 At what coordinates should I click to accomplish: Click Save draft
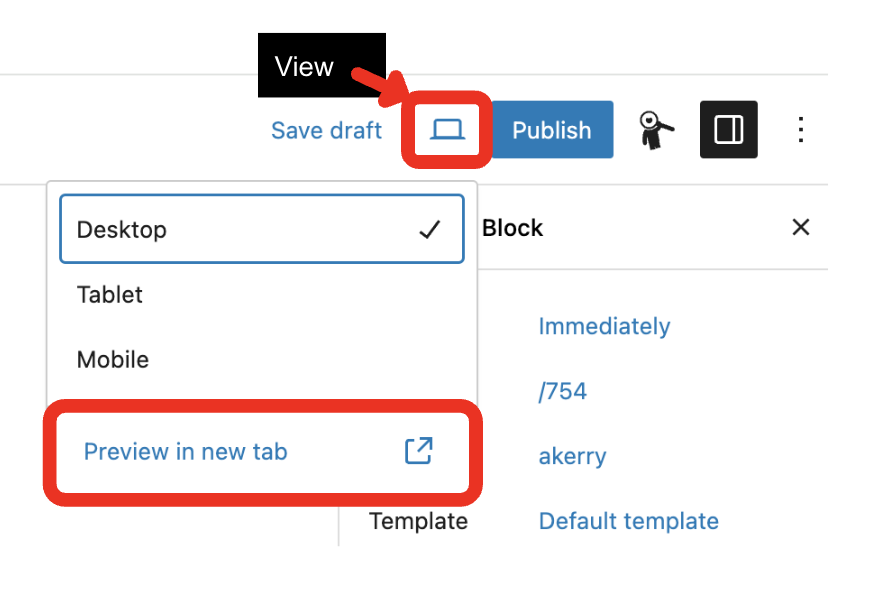[326, 131]
